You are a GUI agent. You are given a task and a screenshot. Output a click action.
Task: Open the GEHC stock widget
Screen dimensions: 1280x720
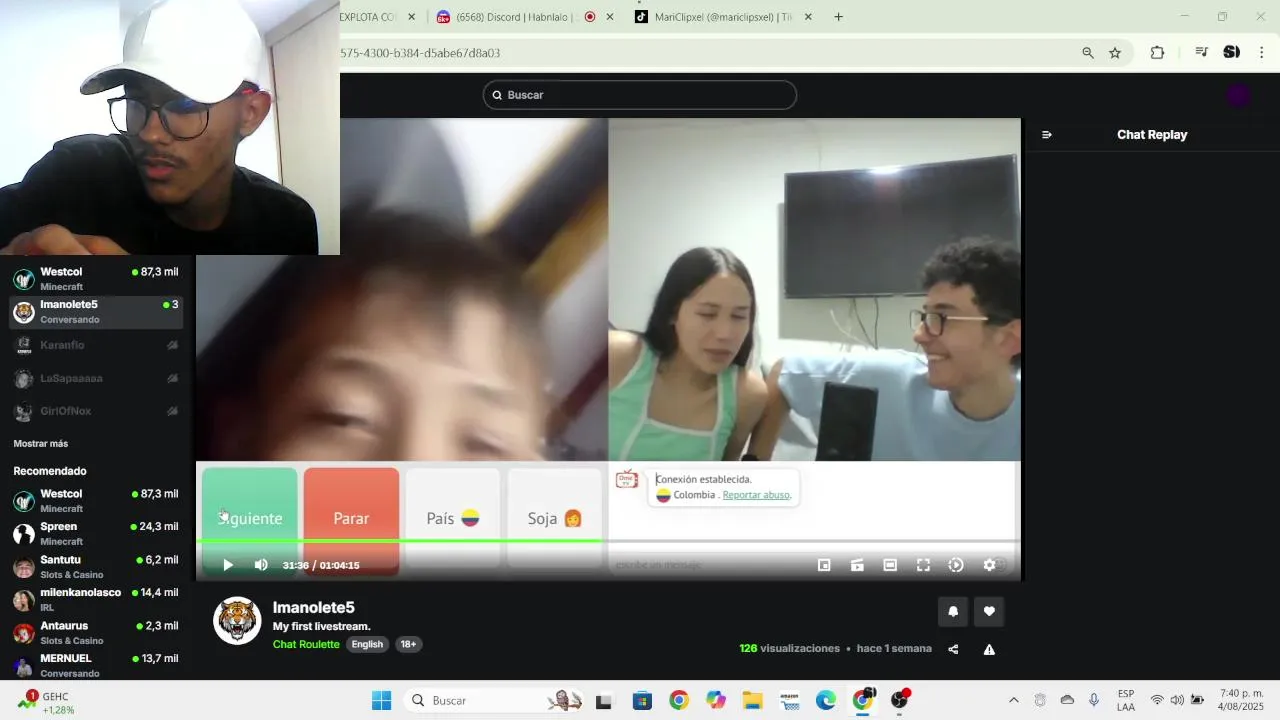pos(45,702)
